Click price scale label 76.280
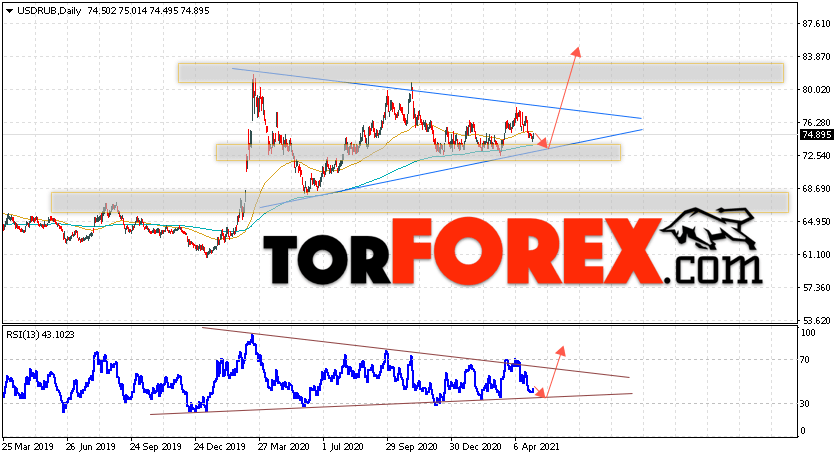The height and width of the screenshot is (458, 838). click(816, 122)
